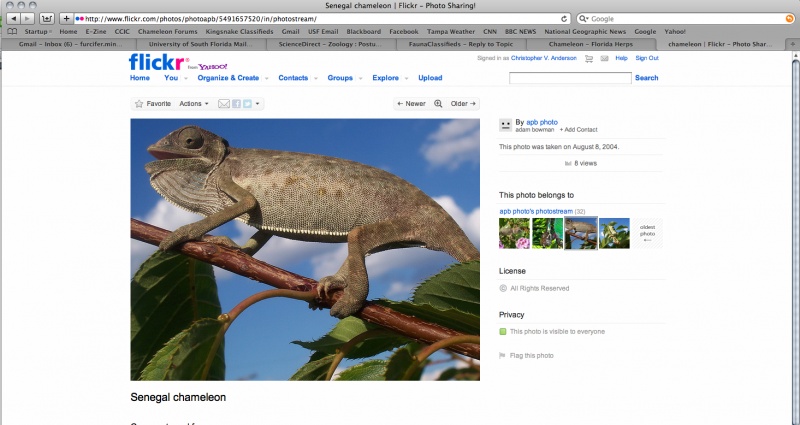The image size is (800, 425).
Task: Click inside Flickr search input field
Action: tap(570, 78)
